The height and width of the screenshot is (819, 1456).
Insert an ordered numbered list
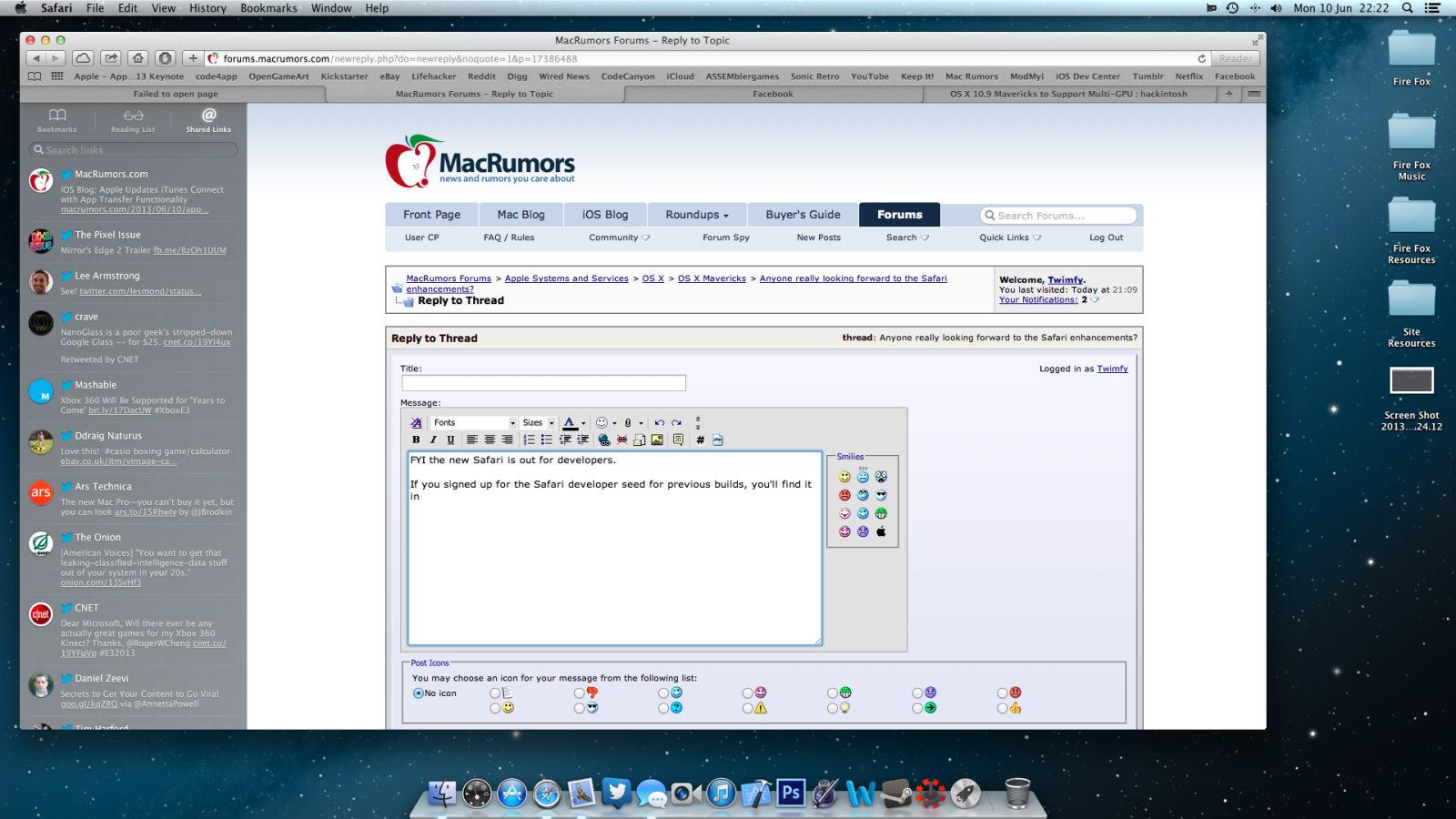(x=529, y=440)
